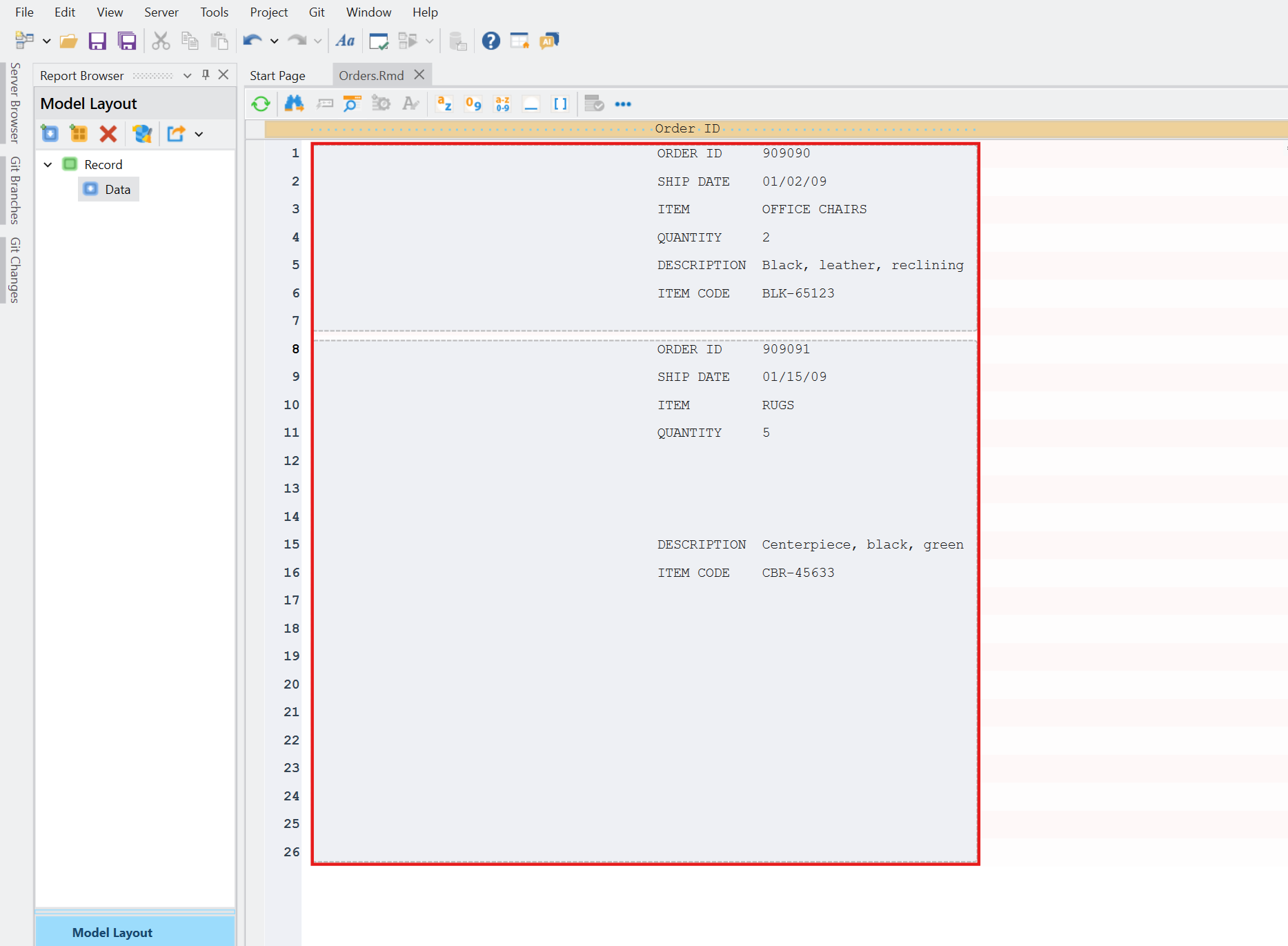This screenshot has width=1288, height=946.
Task: Click the refresh icon in report toolbar
Action: pyautogui.click(x=261, y=104)
